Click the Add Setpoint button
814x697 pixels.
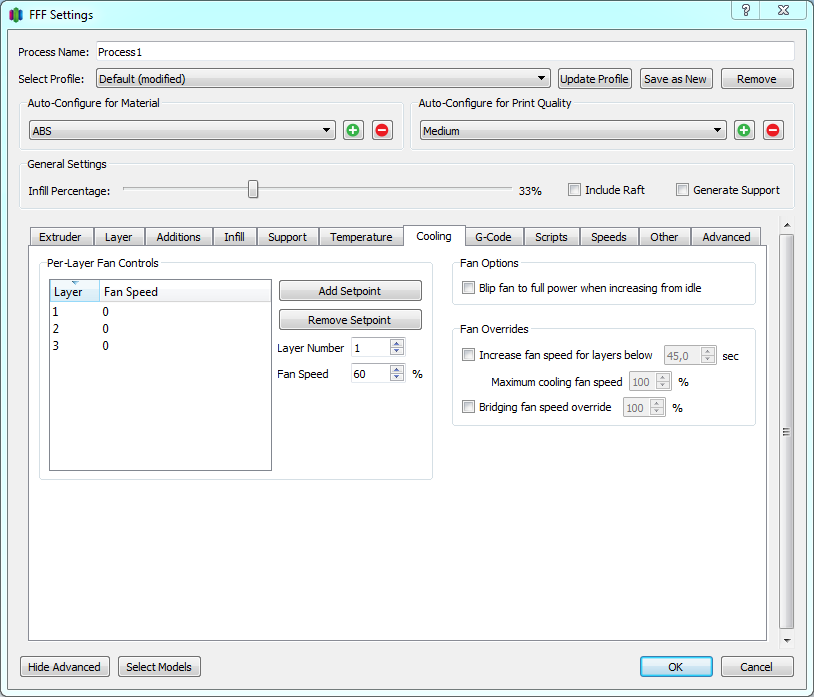350,291
